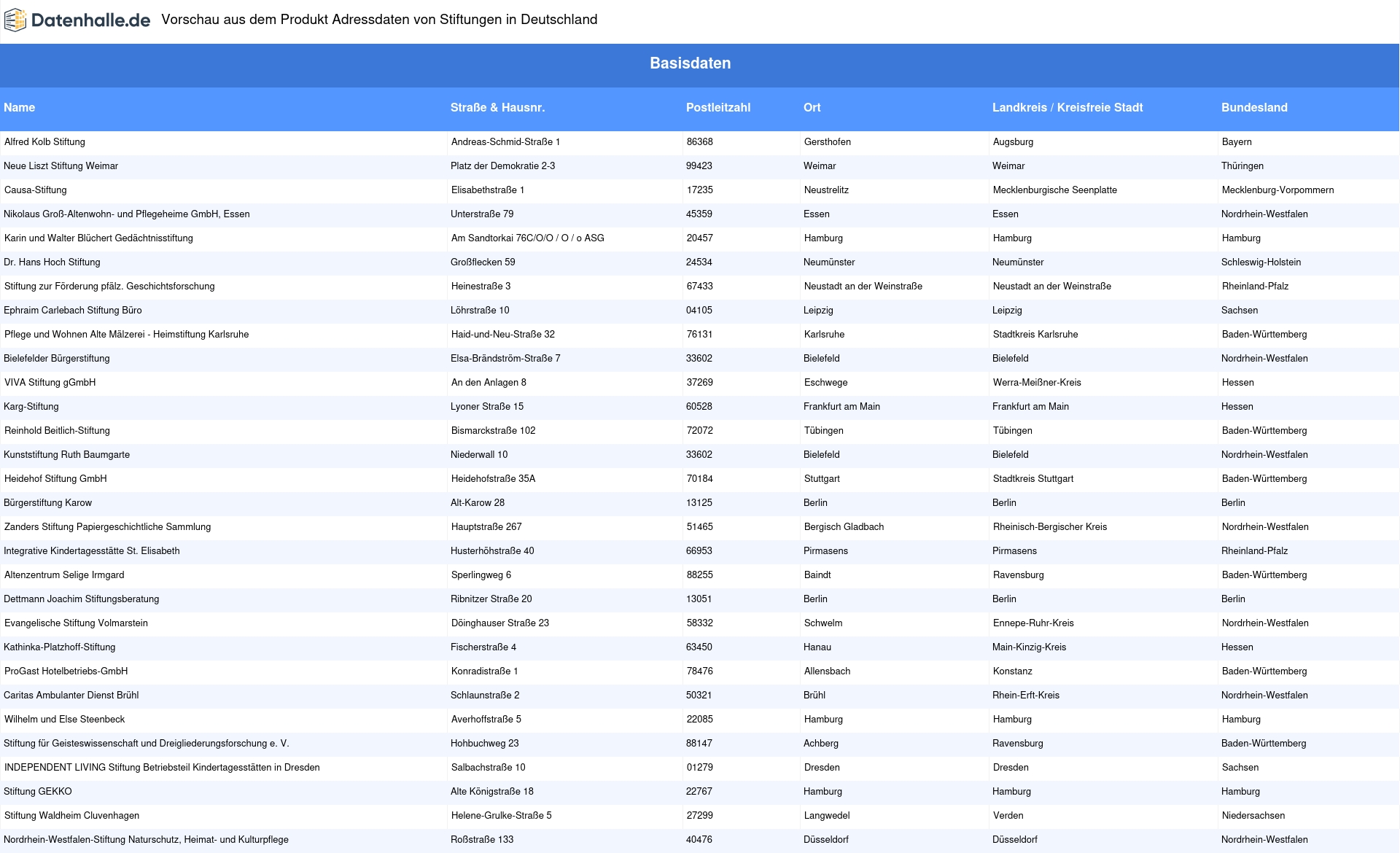Viewport: 1400px width, 853px height.
Task: Select Bielefelder Bürgerstiftung name
Action: pyautogui.click(x=57, y=359)
